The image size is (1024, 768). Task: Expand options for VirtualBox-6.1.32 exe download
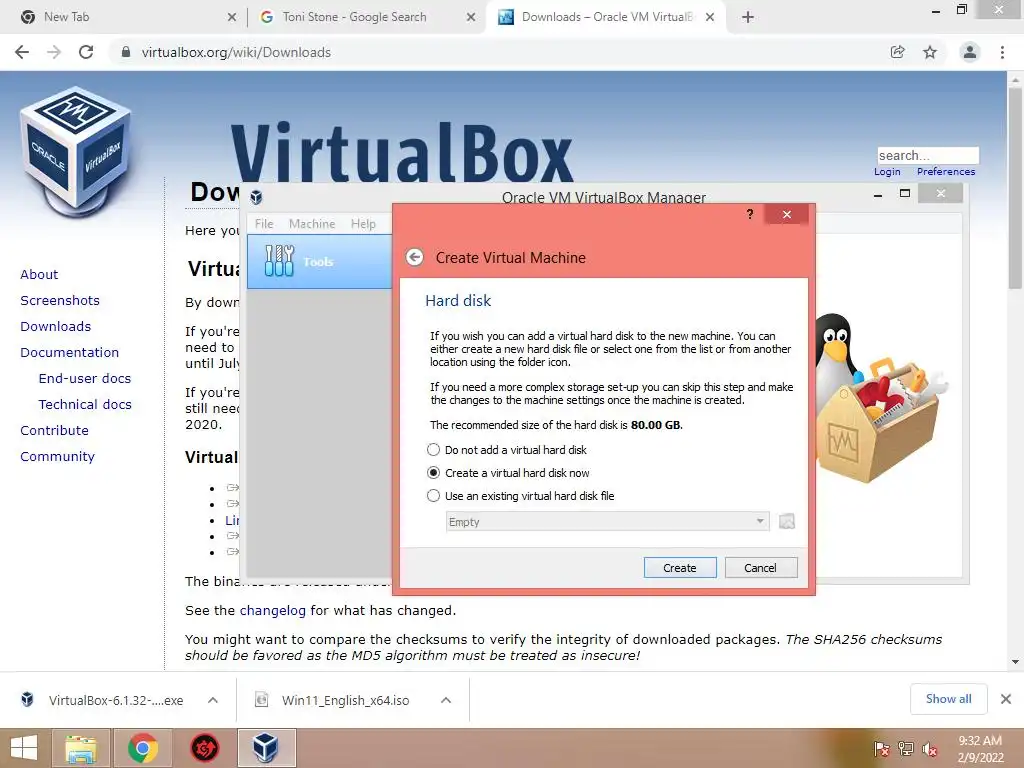[x=213, y=700]
